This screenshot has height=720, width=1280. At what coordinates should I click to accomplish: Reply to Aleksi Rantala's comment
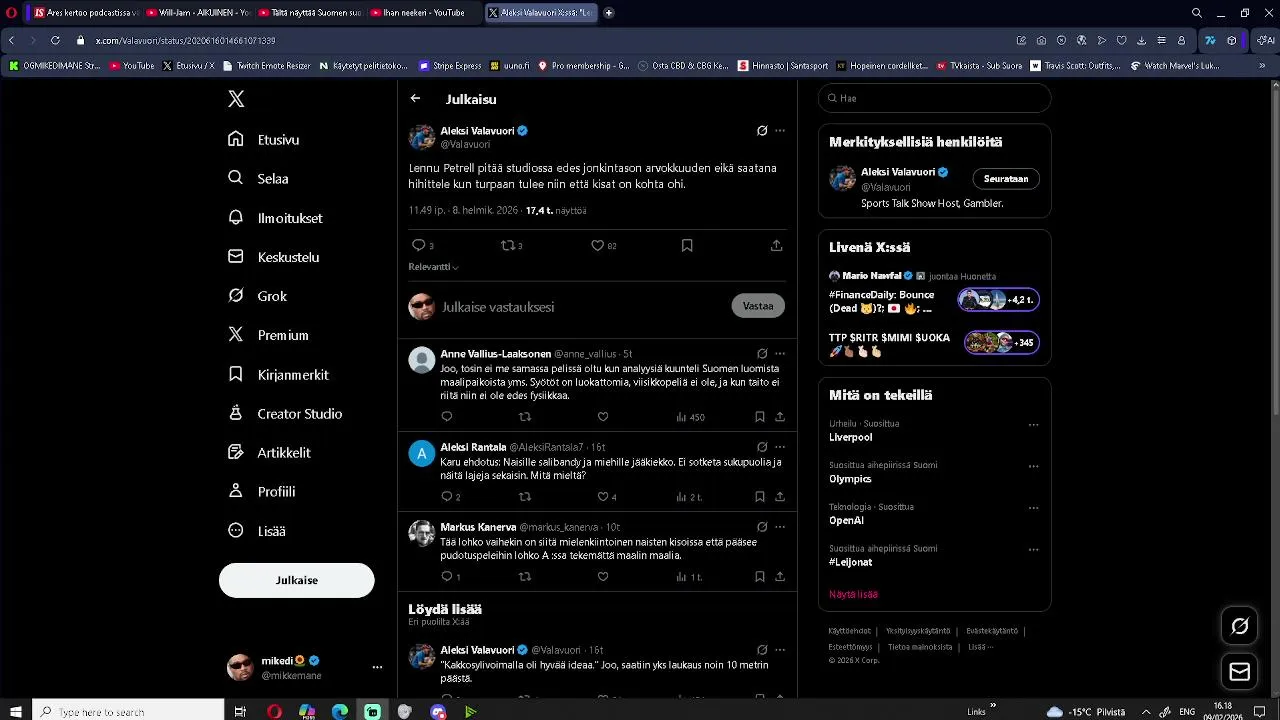pos(447,497)
